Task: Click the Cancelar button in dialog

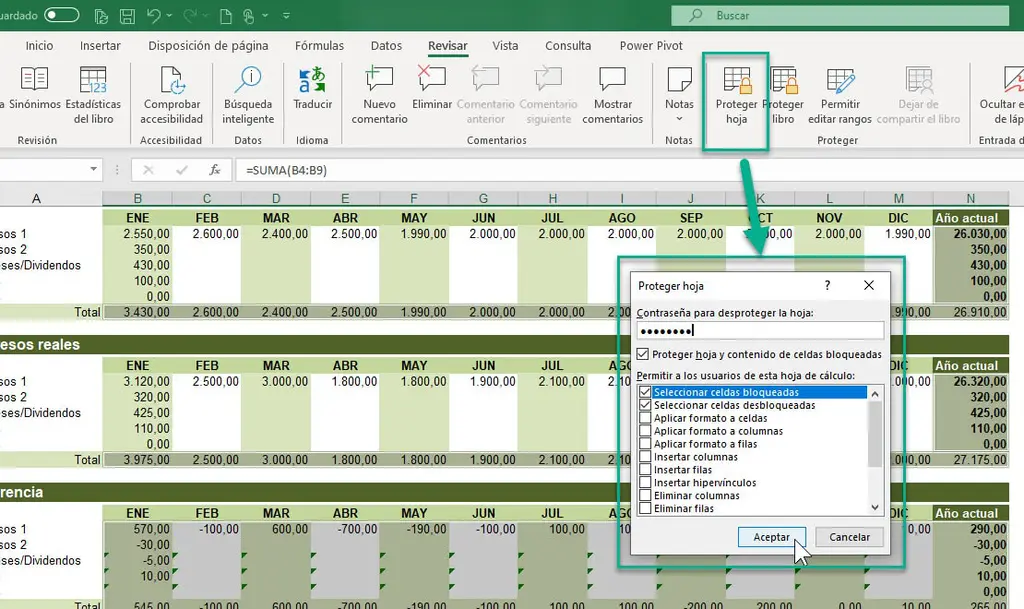Action: [x=849, y=537]
